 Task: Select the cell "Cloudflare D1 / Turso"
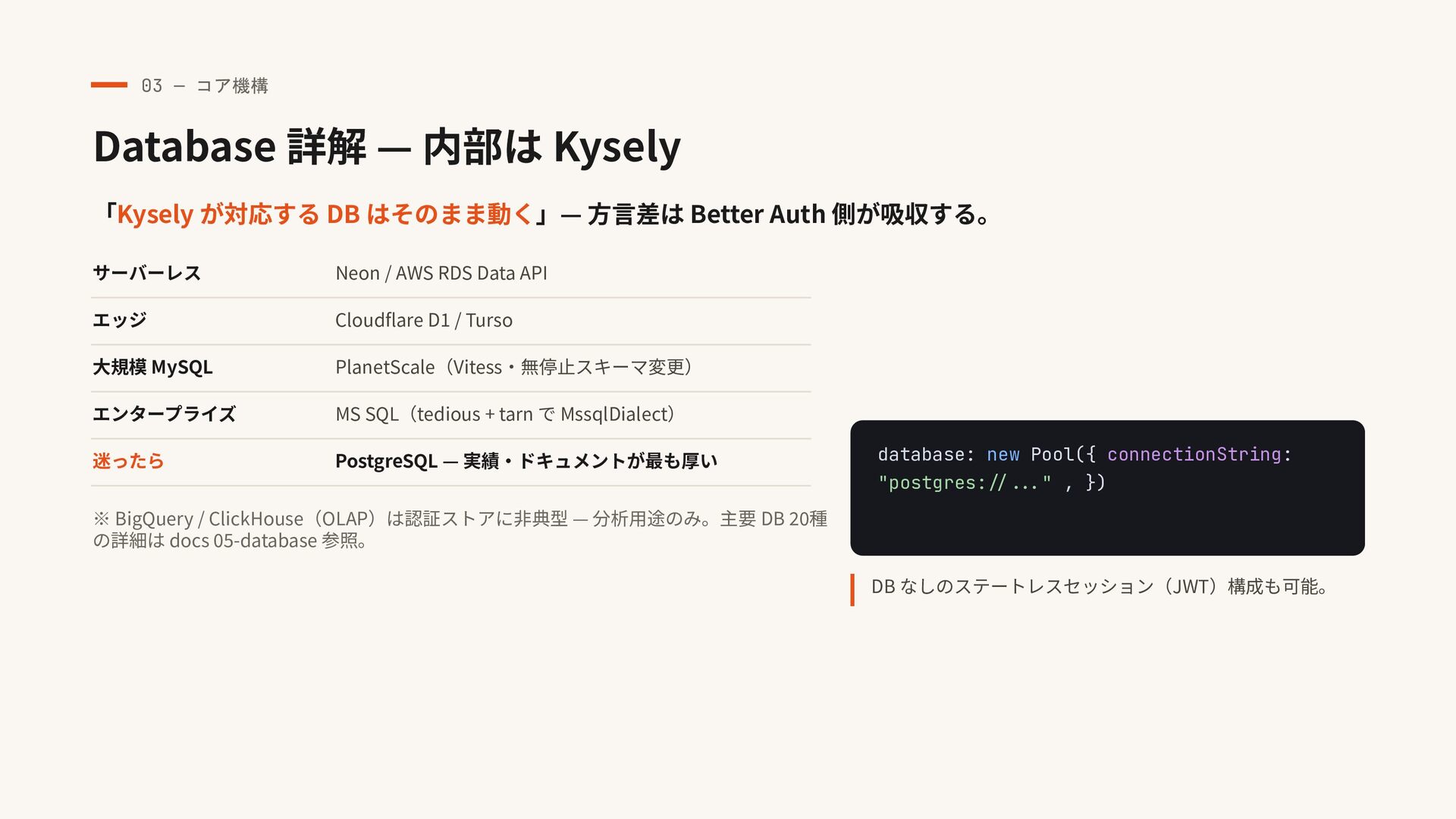pyautogui.click(x=424, y=320)
